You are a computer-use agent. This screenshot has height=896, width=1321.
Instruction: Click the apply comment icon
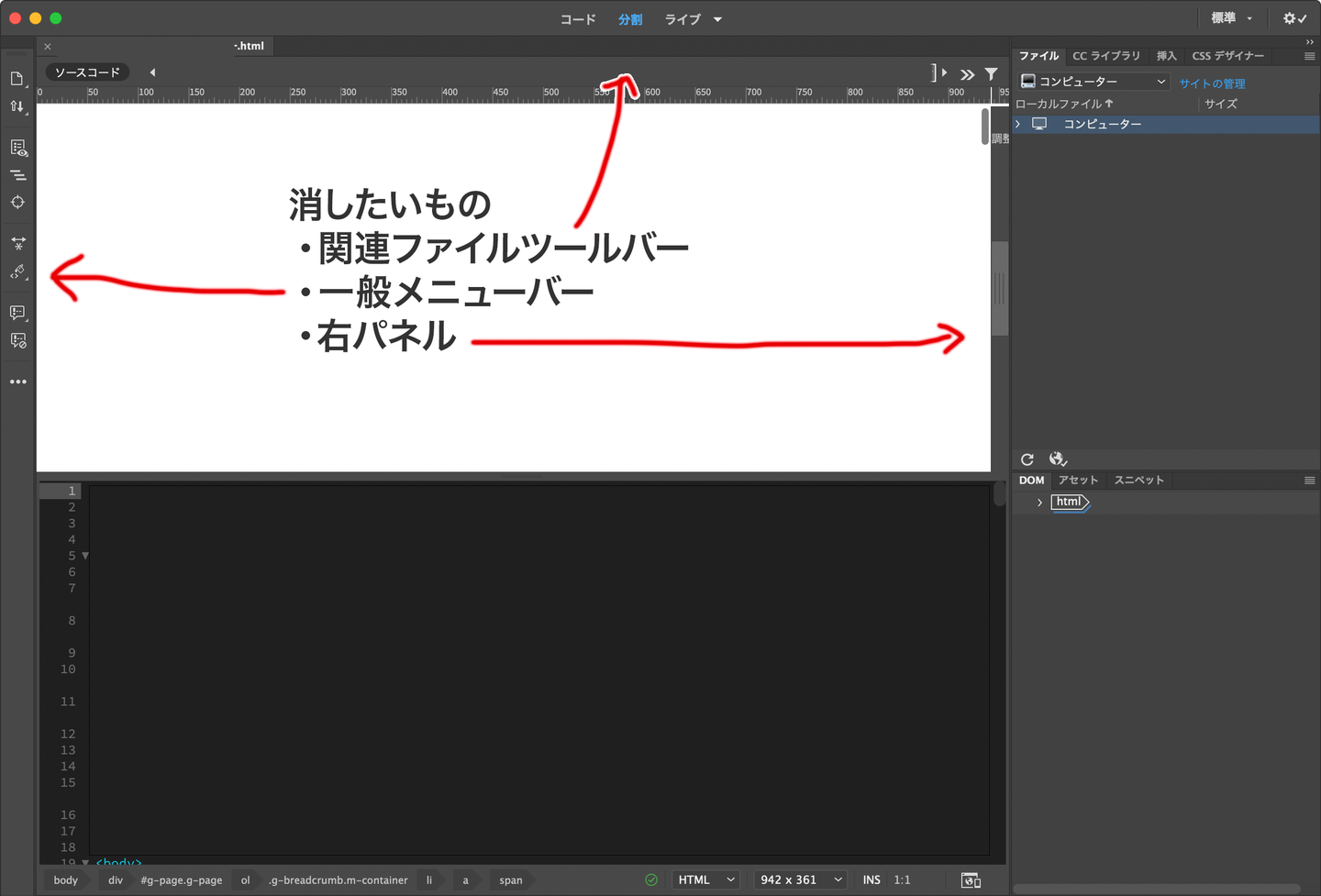[17, 313]
